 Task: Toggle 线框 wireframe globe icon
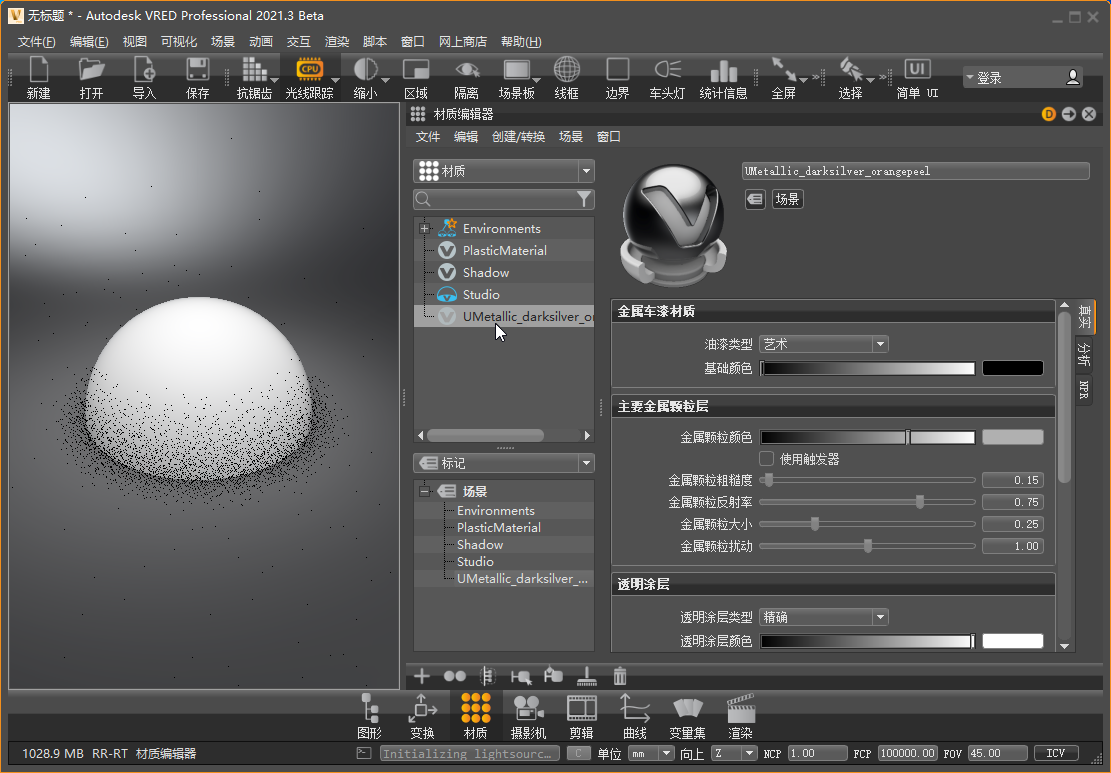coord(567,69)
